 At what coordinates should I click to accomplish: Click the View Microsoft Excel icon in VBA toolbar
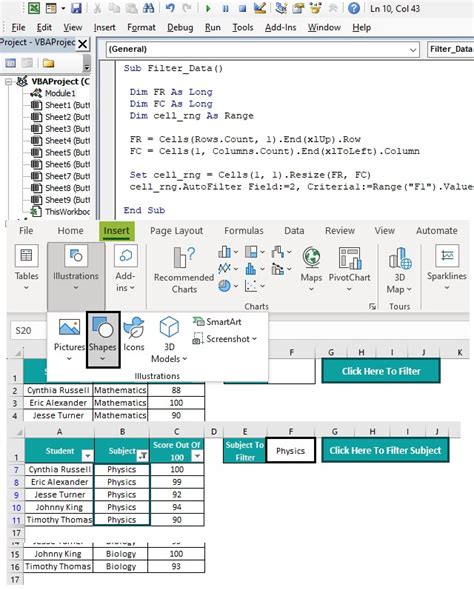(x=34, y=8)
